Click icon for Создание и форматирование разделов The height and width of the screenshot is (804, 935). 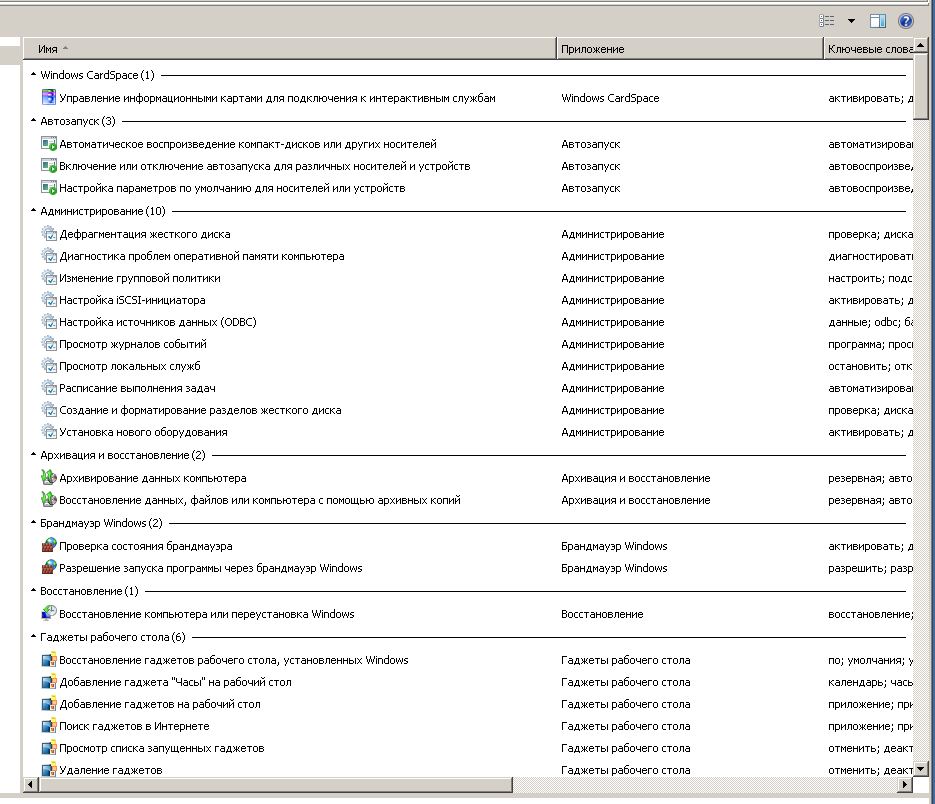click(x=49, y=410)
